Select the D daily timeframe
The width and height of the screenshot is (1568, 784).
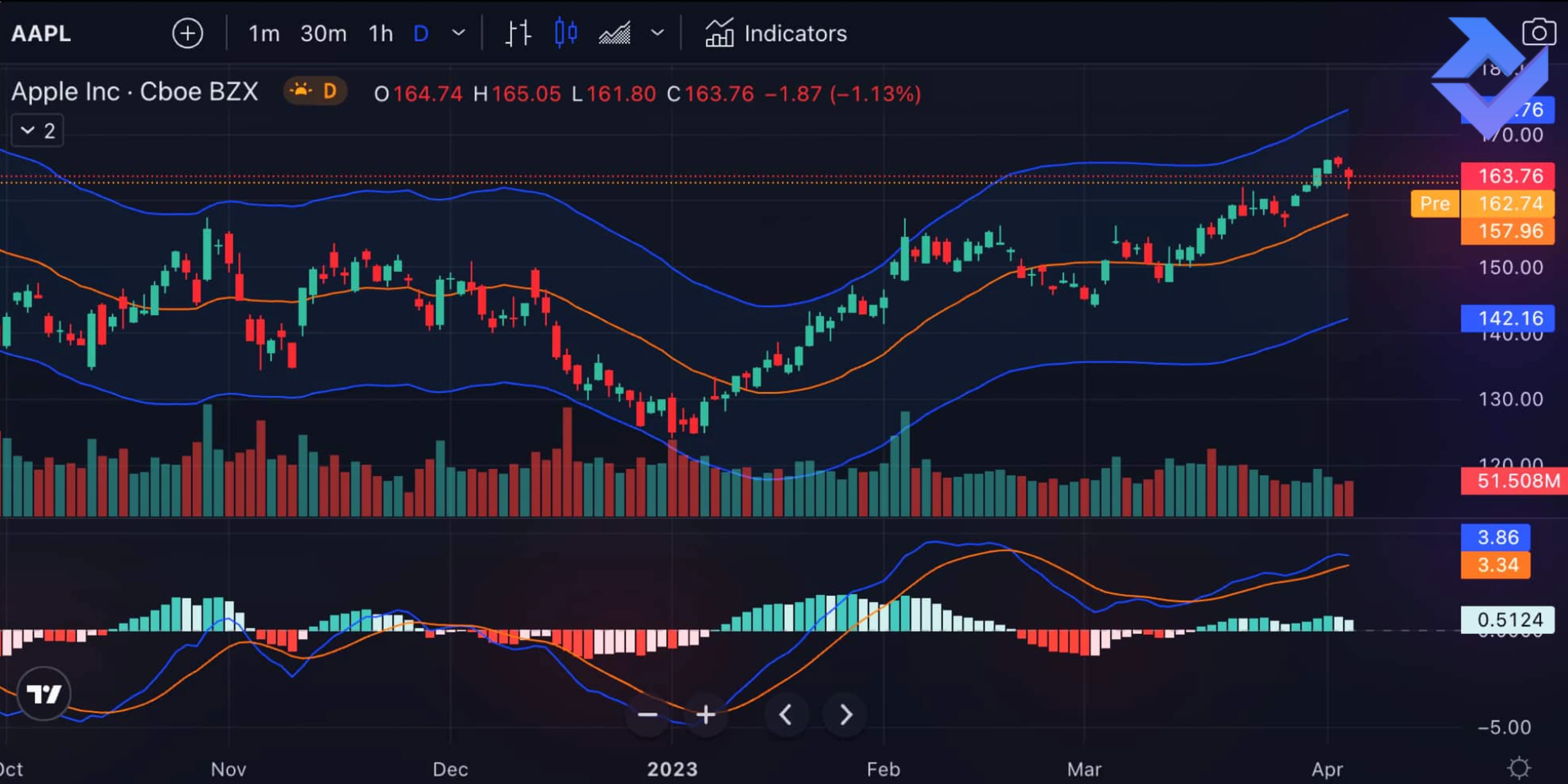click(421, 34)
